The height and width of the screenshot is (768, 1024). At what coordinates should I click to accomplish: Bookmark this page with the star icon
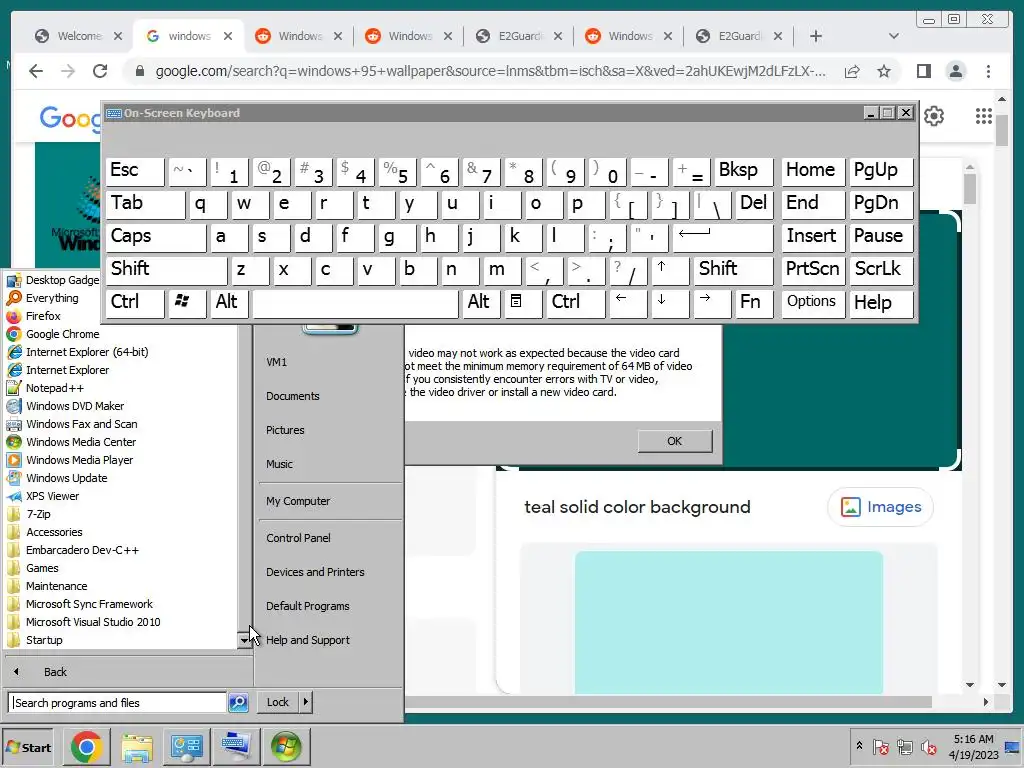point(884,71)
